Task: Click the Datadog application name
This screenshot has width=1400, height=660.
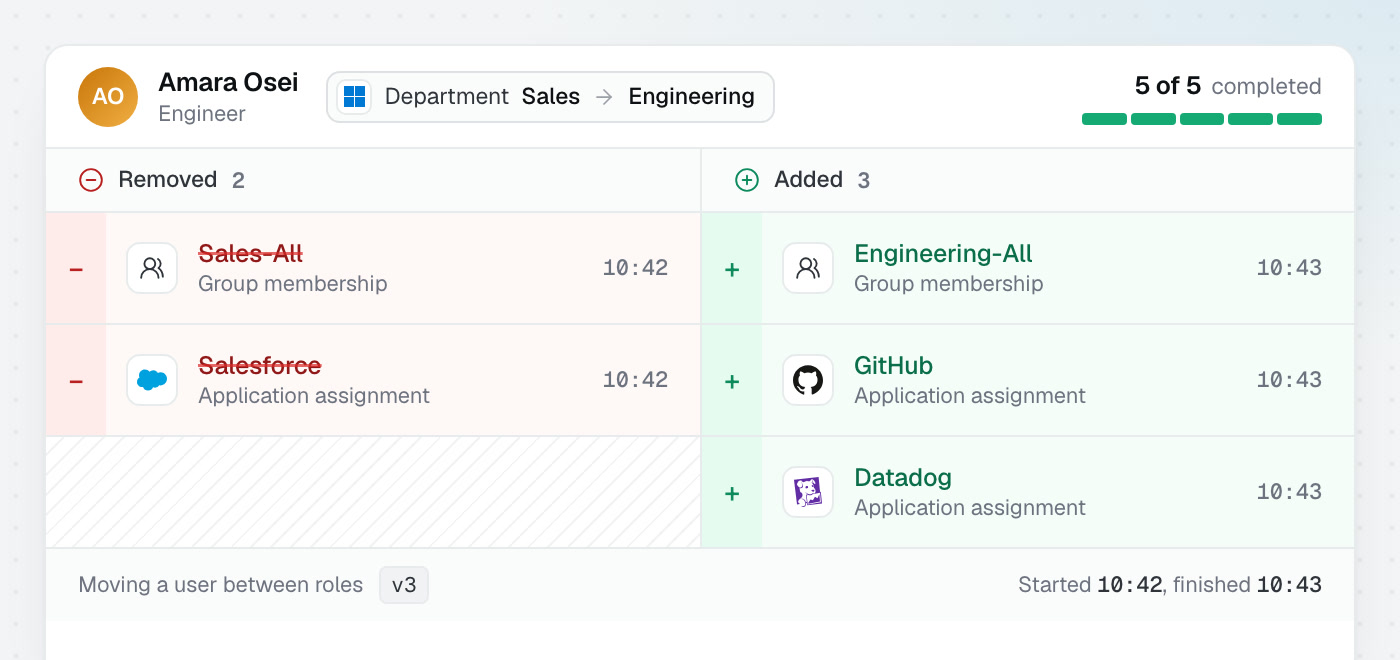Action: point(903,478)
